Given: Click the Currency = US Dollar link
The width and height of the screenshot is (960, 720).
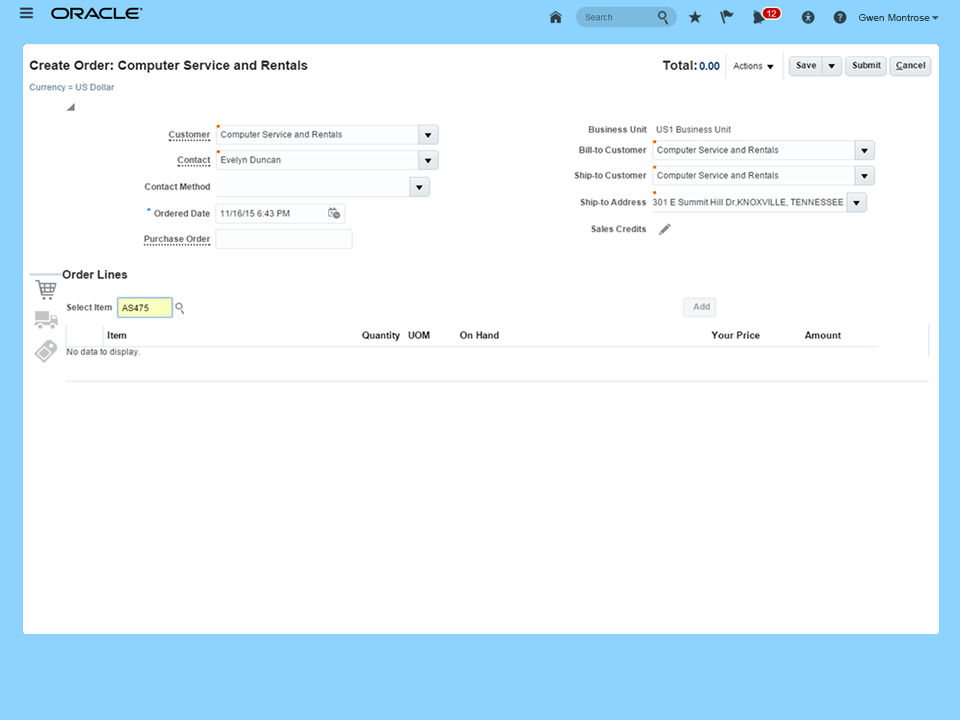Looking at the screenshot, I should [72, 87].
